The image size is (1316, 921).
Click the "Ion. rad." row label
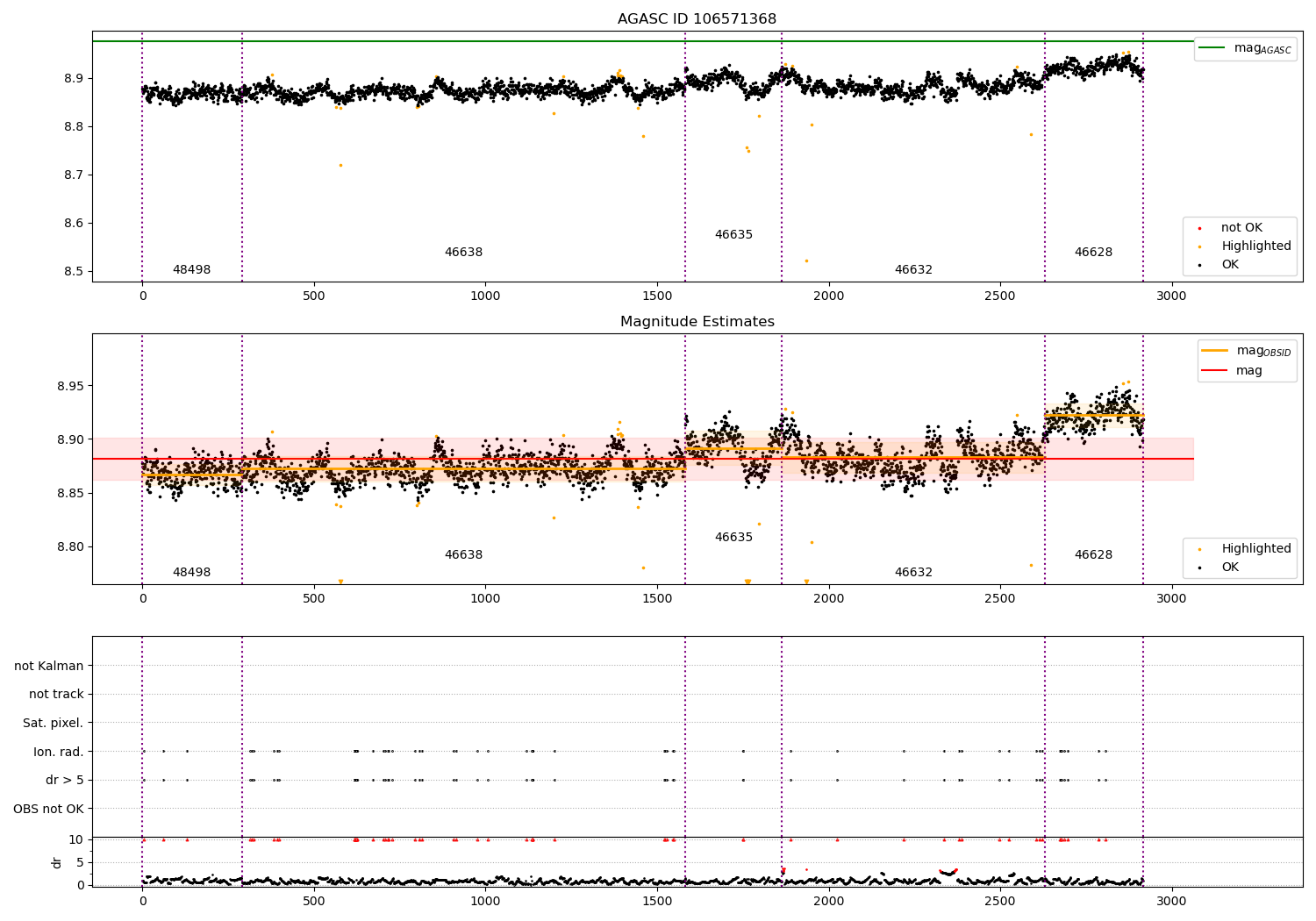tap(59, 752)
